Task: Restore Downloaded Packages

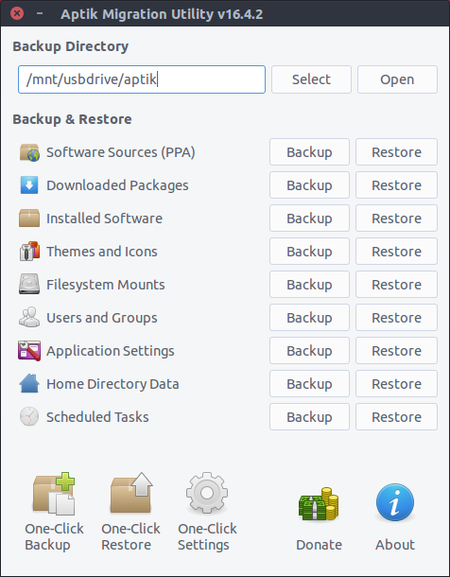Action: coord(396,185)
